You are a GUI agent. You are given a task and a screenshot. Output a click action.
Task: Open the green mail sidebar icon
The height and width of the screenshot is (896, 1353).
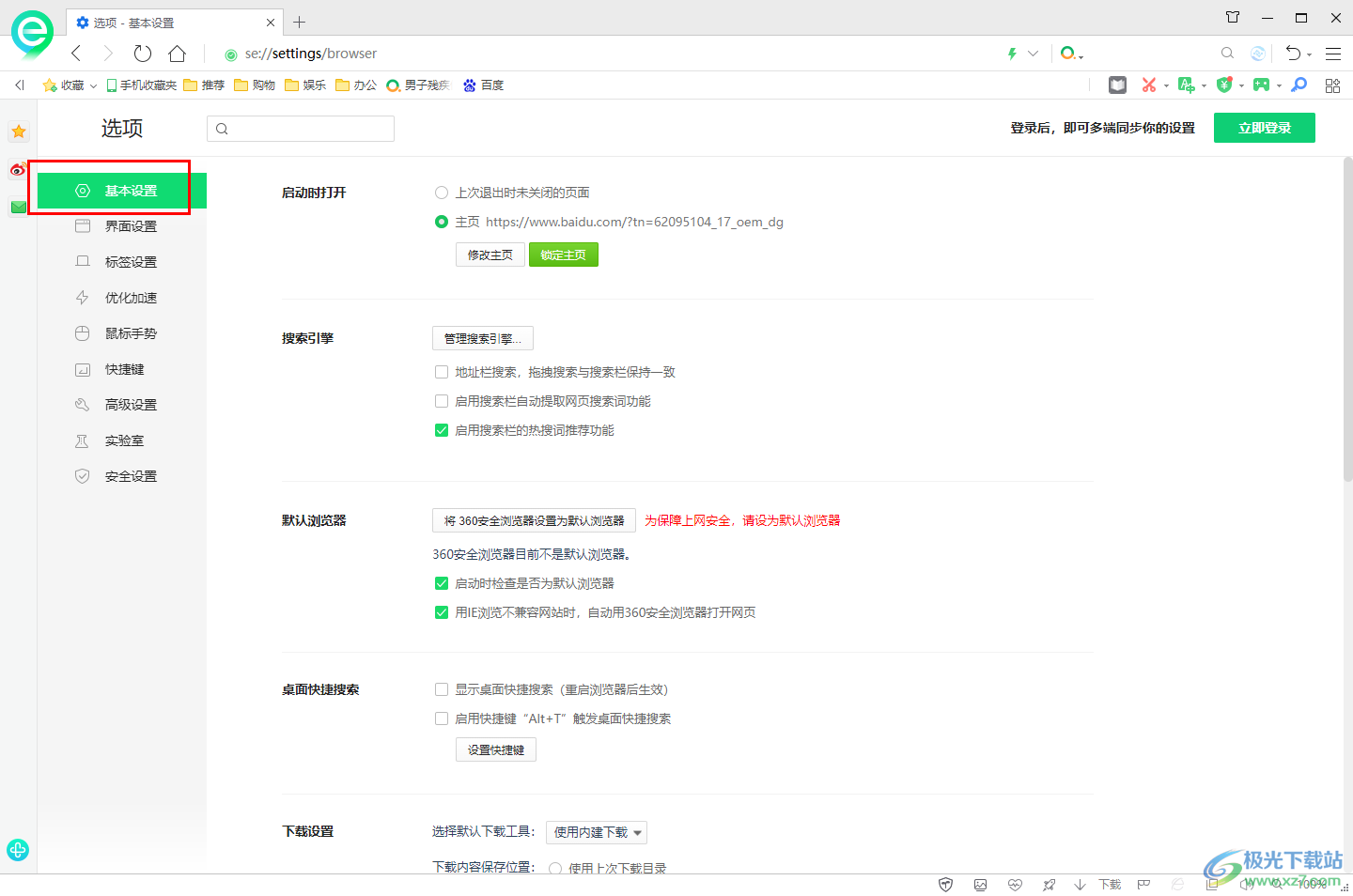[19, 207]
